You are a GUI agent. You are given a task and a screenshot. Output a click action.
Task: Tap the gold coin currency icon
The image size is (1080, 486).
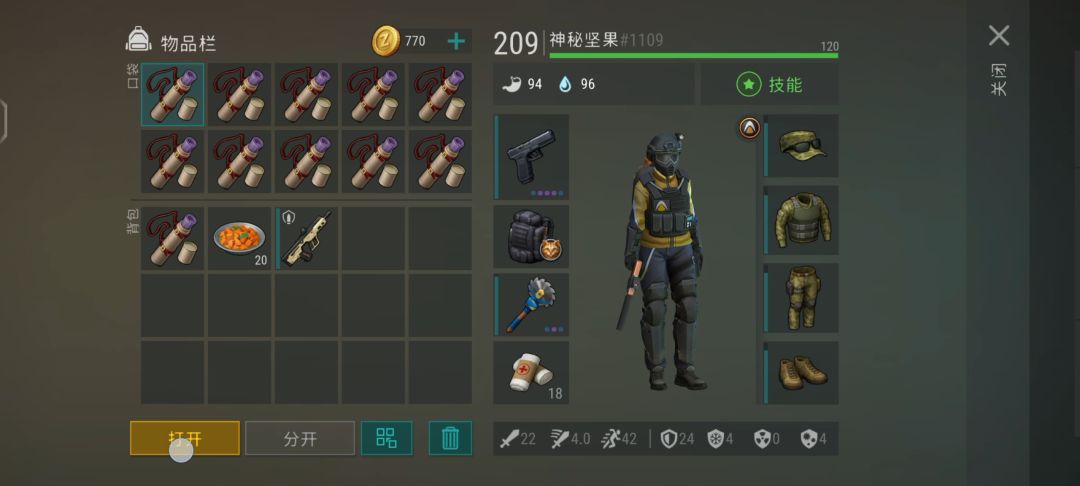pos(386,41)
